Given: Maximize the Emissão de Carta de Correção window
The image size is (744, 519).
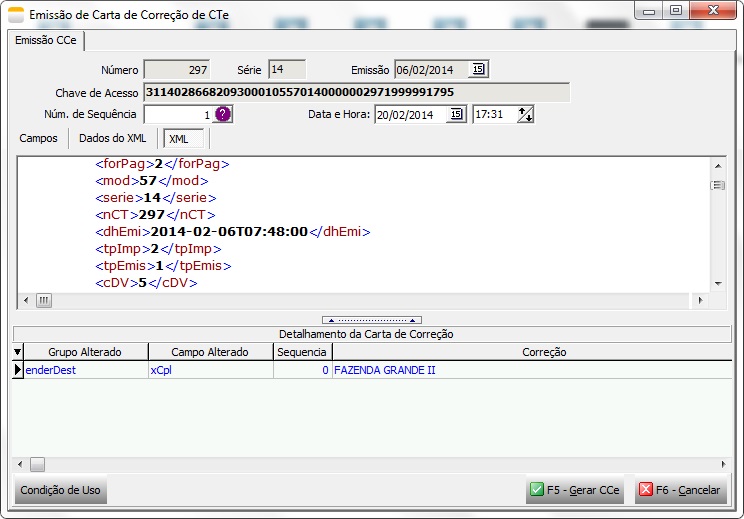Looking at the screenshot, I should coord(676,10).
